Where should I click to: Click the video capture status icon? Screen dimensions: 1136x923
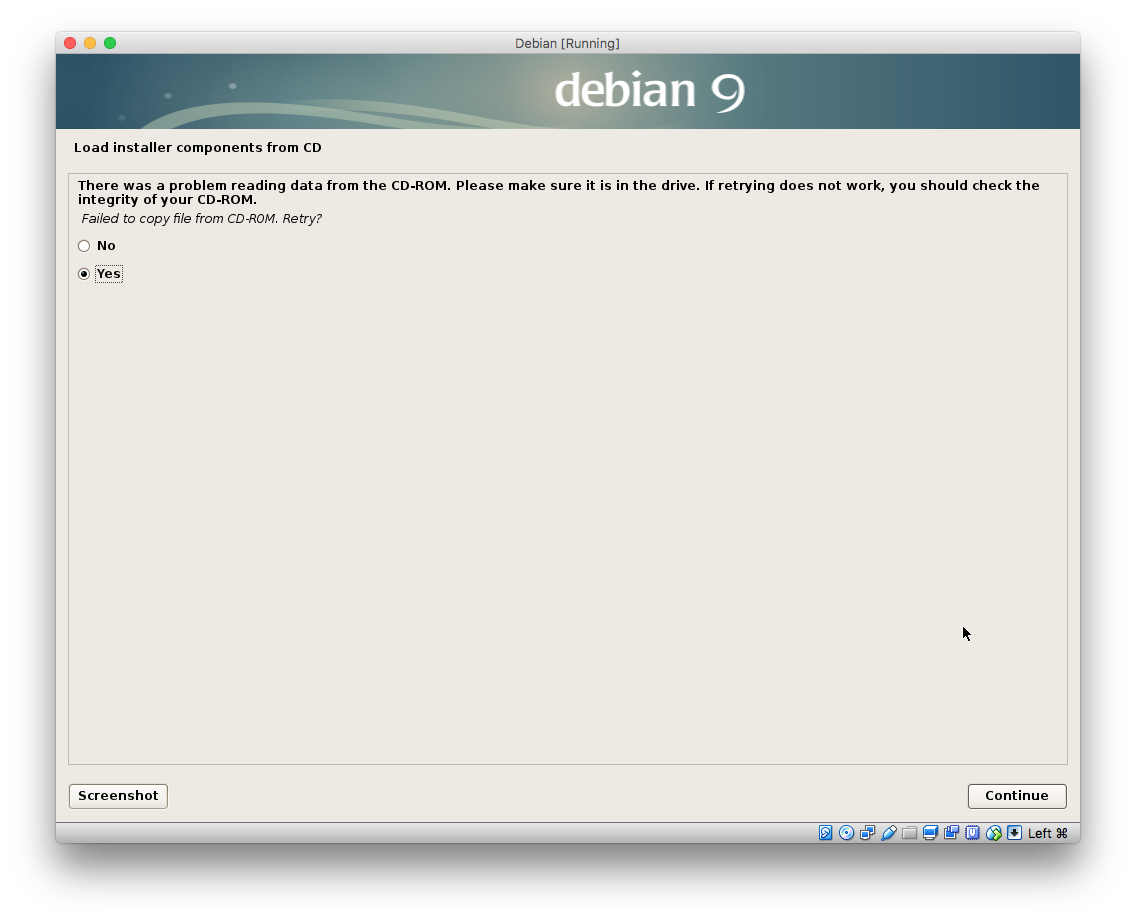[951, 833]
